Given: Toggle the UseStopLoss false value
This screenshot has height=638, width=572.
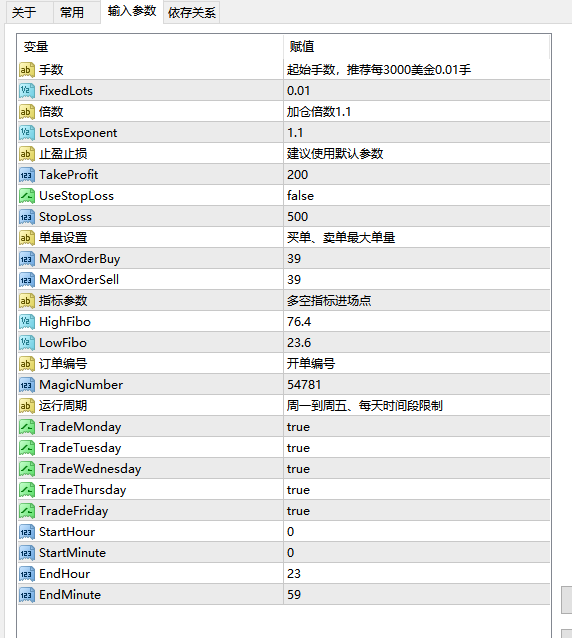Looking at the screenshot, I should (417, 196).
